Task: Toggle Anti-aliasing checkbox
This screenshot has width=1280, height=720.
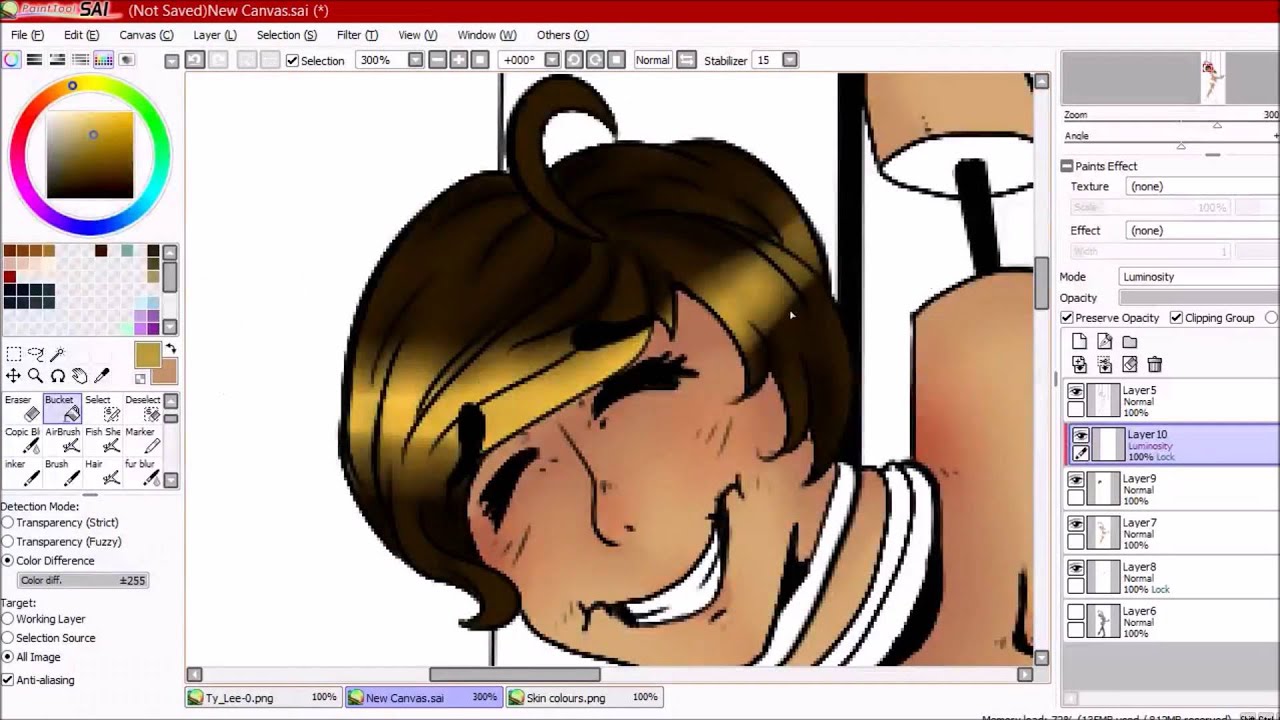Action: click(x=8, y=680)
